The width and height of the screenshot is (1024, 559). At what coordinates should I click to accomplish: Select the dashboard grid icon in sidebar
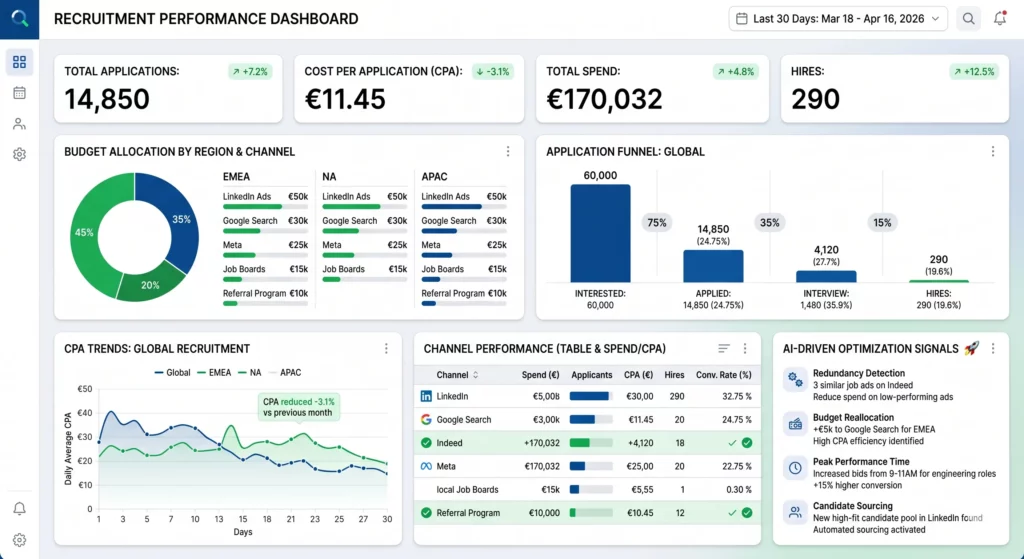19,62
